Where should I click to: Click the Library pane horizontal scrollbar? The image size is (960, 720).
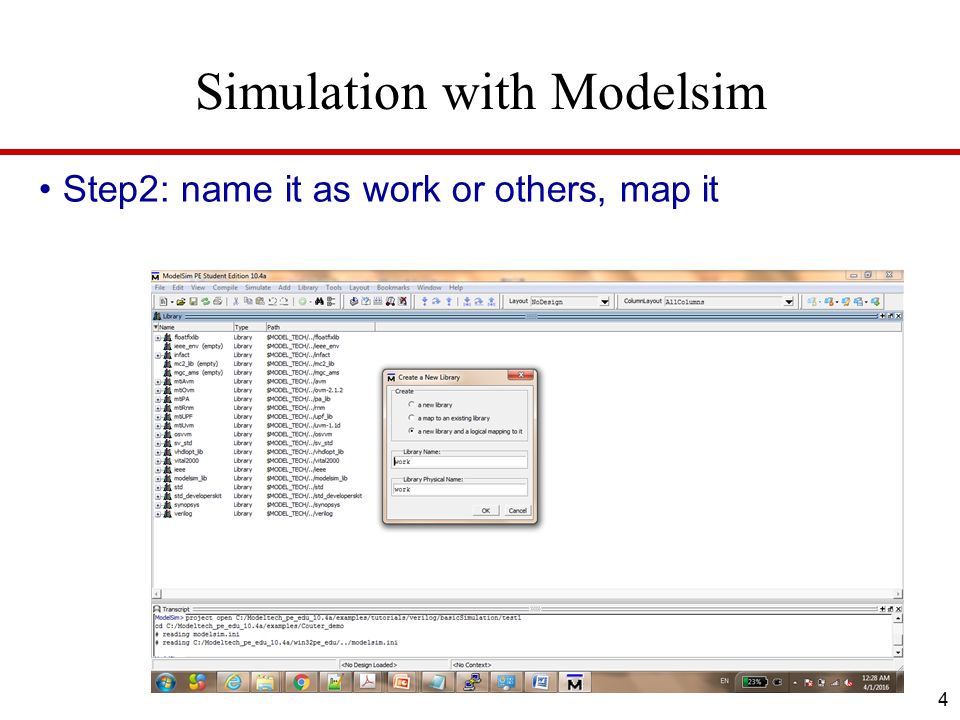(x=527, y=594)
